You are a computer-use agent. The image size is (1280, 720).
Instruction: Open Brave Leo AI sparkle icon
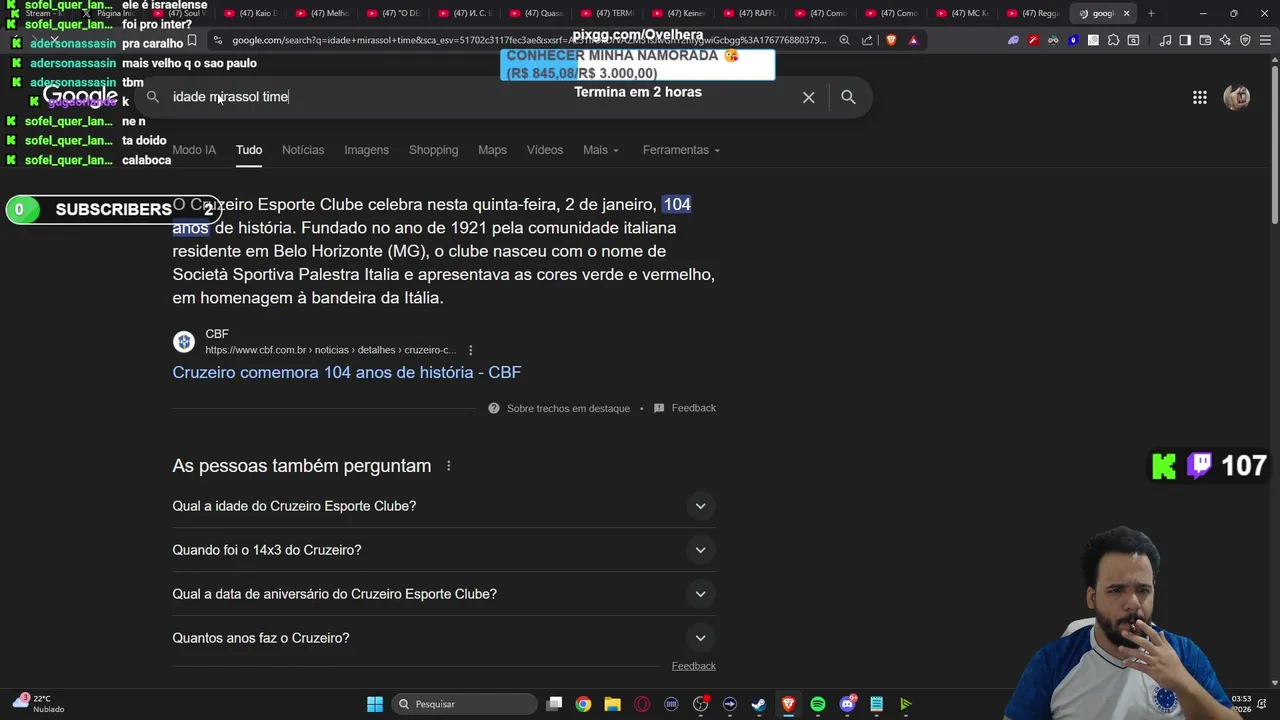pos(1225,40)
